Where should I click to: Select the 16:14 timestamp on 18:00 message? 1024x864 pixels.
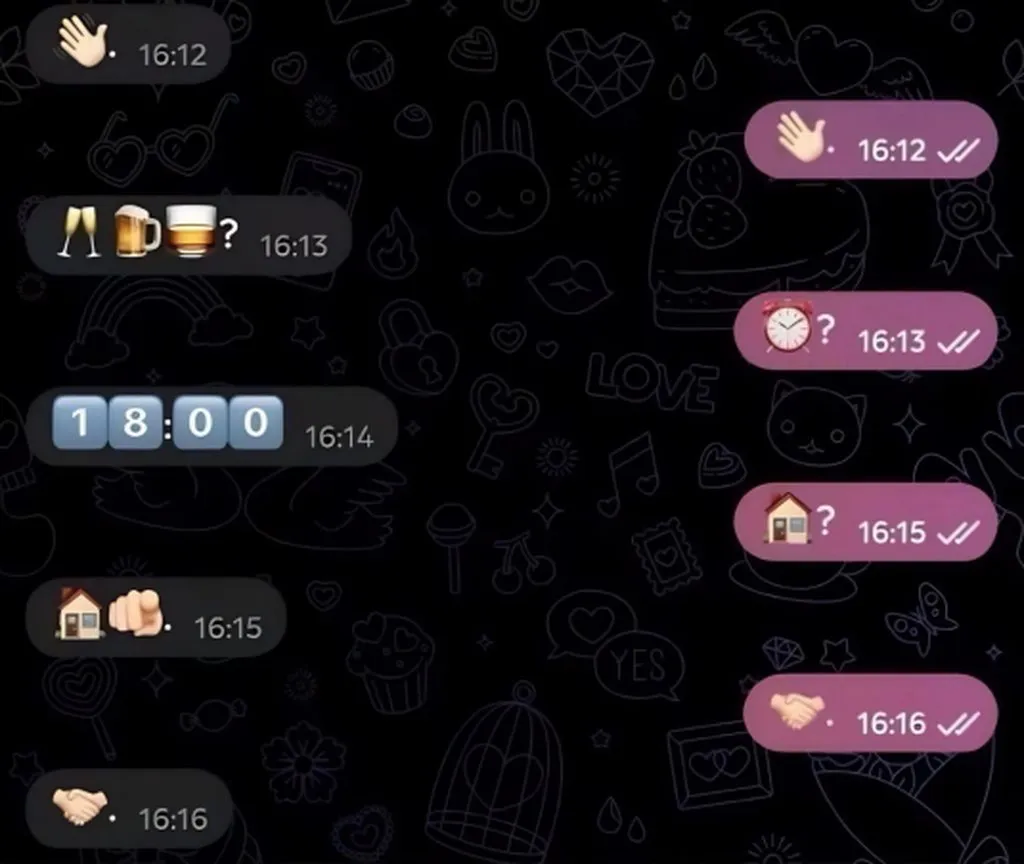(x=339, y=438)
